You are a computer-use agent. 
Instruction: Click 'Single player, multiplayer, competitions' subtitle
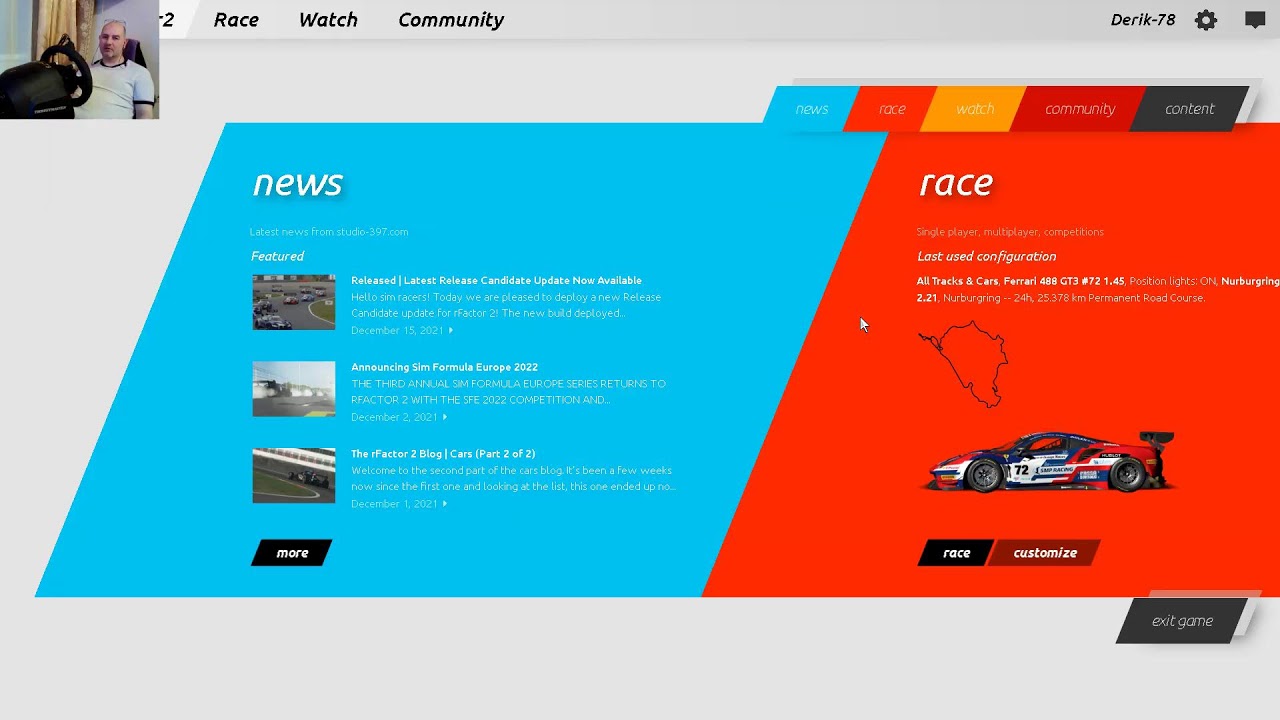[x=1010, y=232]
